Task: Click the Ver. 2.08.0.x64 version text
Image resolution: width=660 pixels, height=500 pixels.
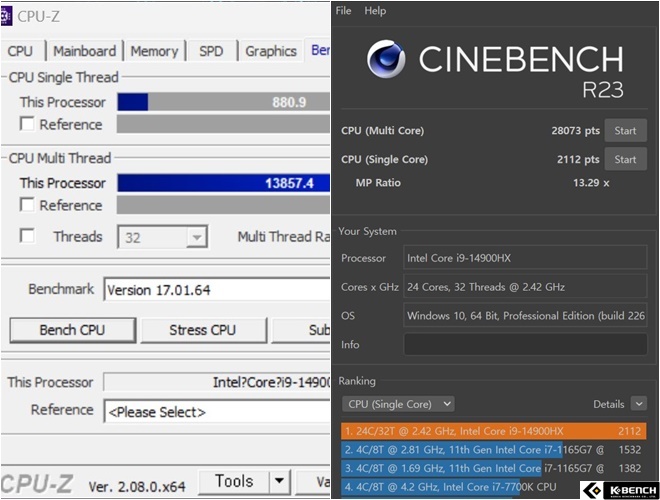Action: click(x=137, y=487)
